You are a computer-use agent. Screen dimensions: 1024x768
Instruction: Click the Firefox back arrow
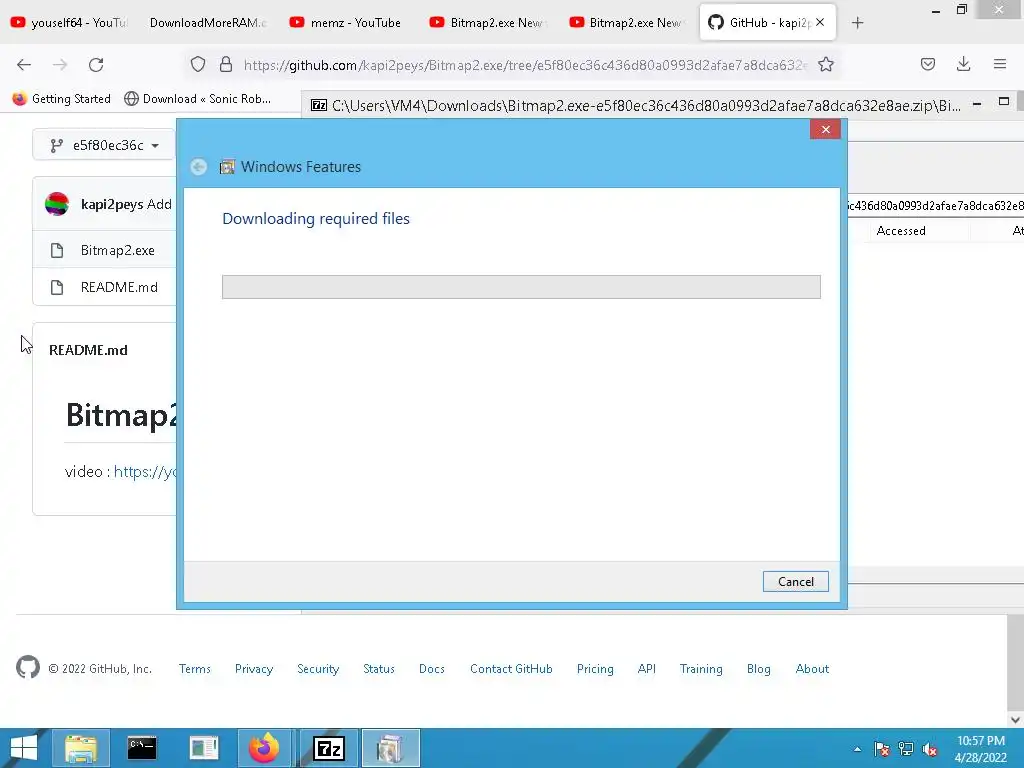pos(24,65)
